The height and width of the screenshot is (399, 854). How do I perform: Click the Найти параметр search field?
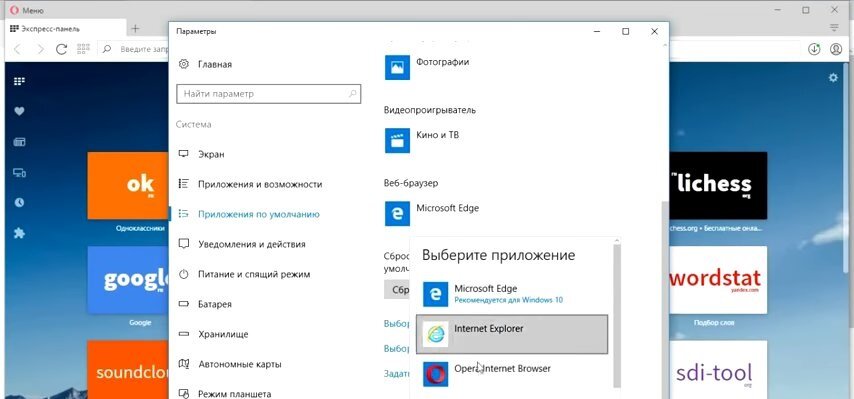click(269, 94)
